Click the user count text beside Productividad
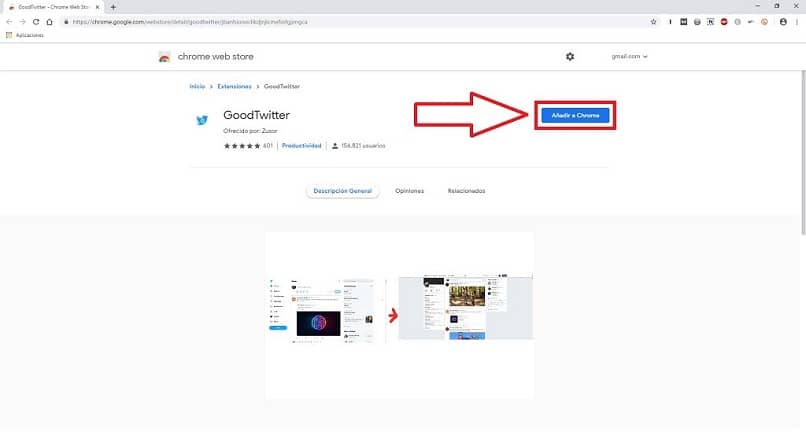Screen dimensions: 806x436 point(363,146)
